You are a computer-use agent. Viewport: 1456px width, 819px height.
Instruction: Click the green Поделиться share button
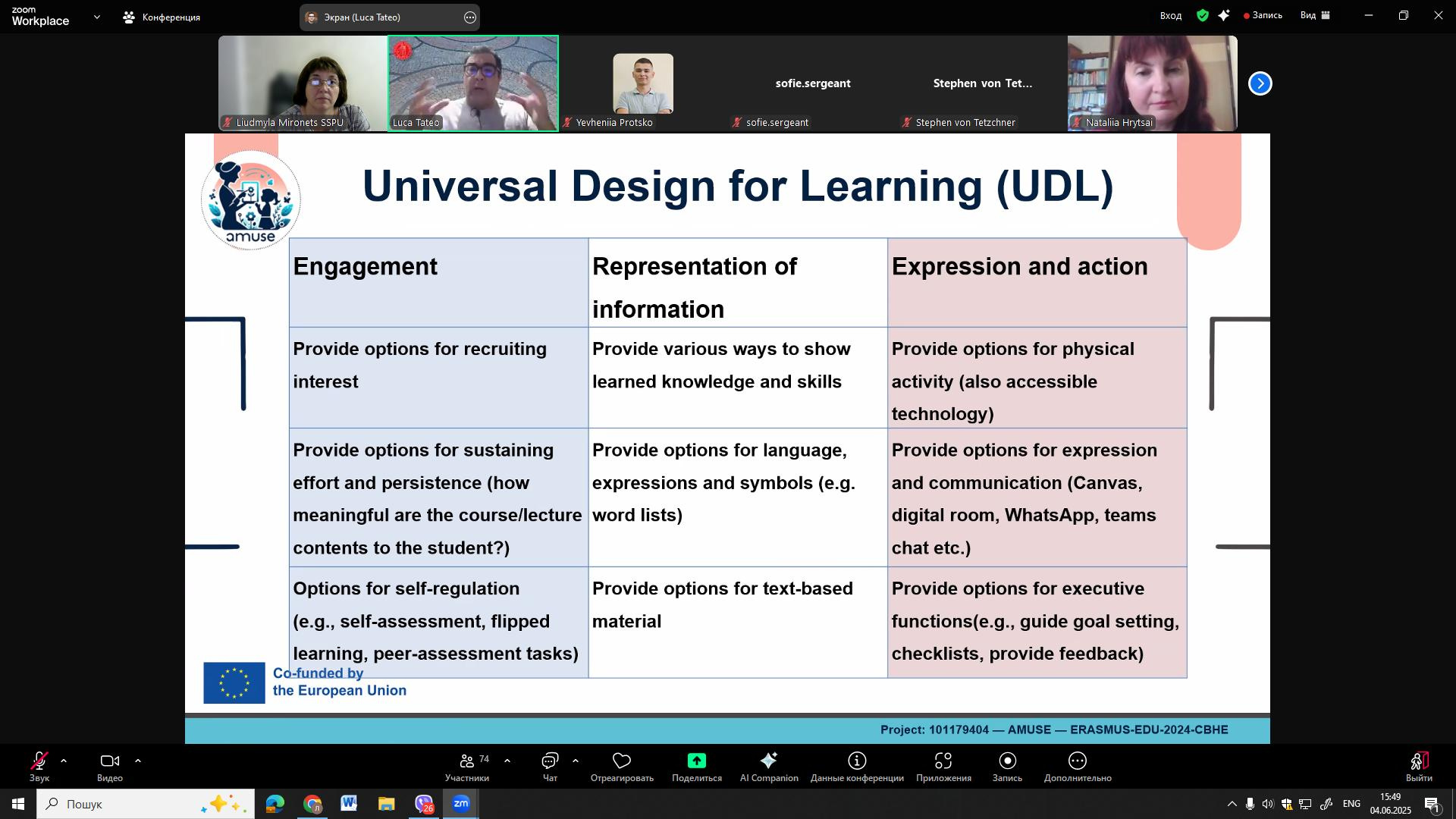(696, 767)
